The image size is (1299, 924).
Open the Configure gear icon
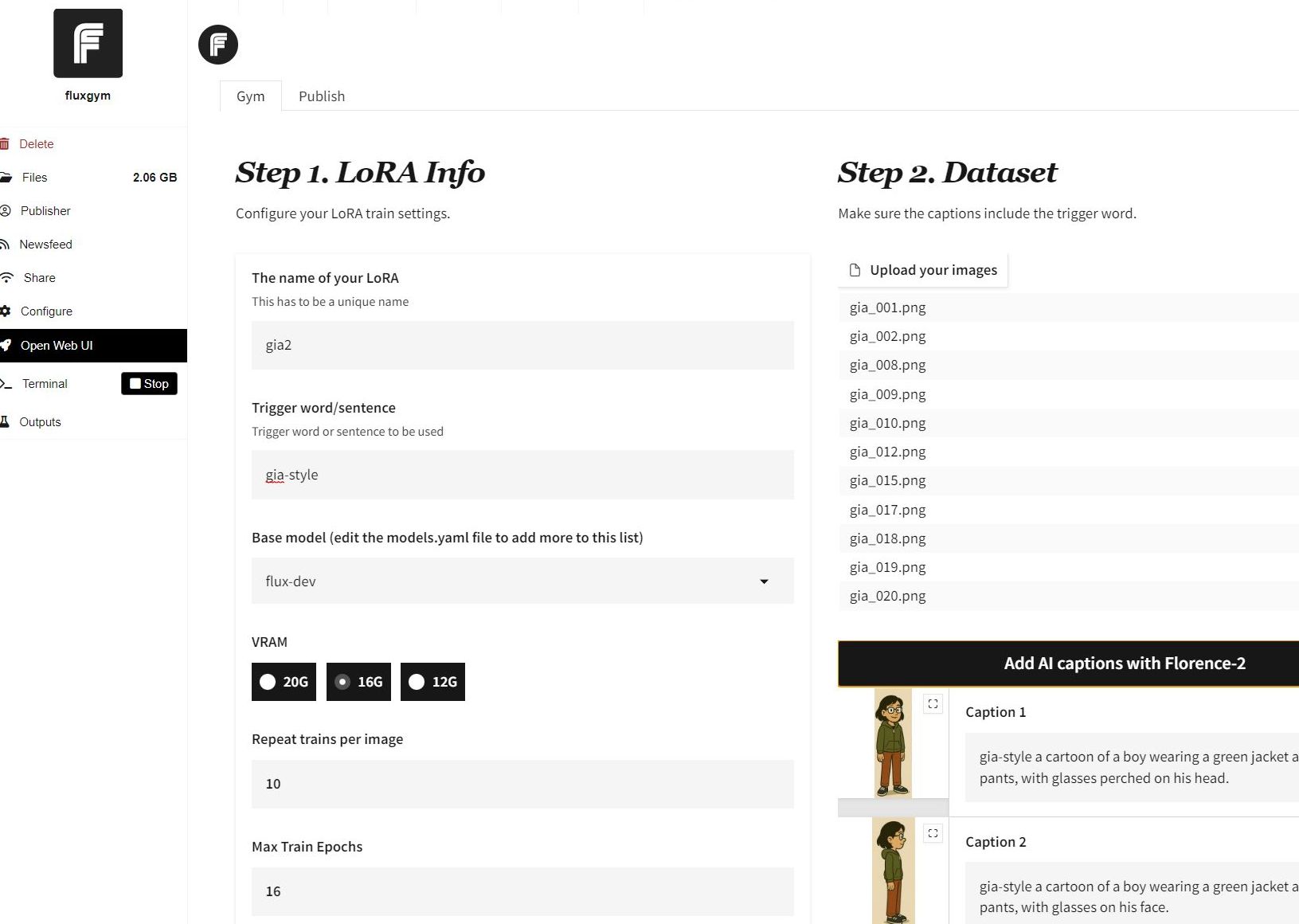pos(6,311)
